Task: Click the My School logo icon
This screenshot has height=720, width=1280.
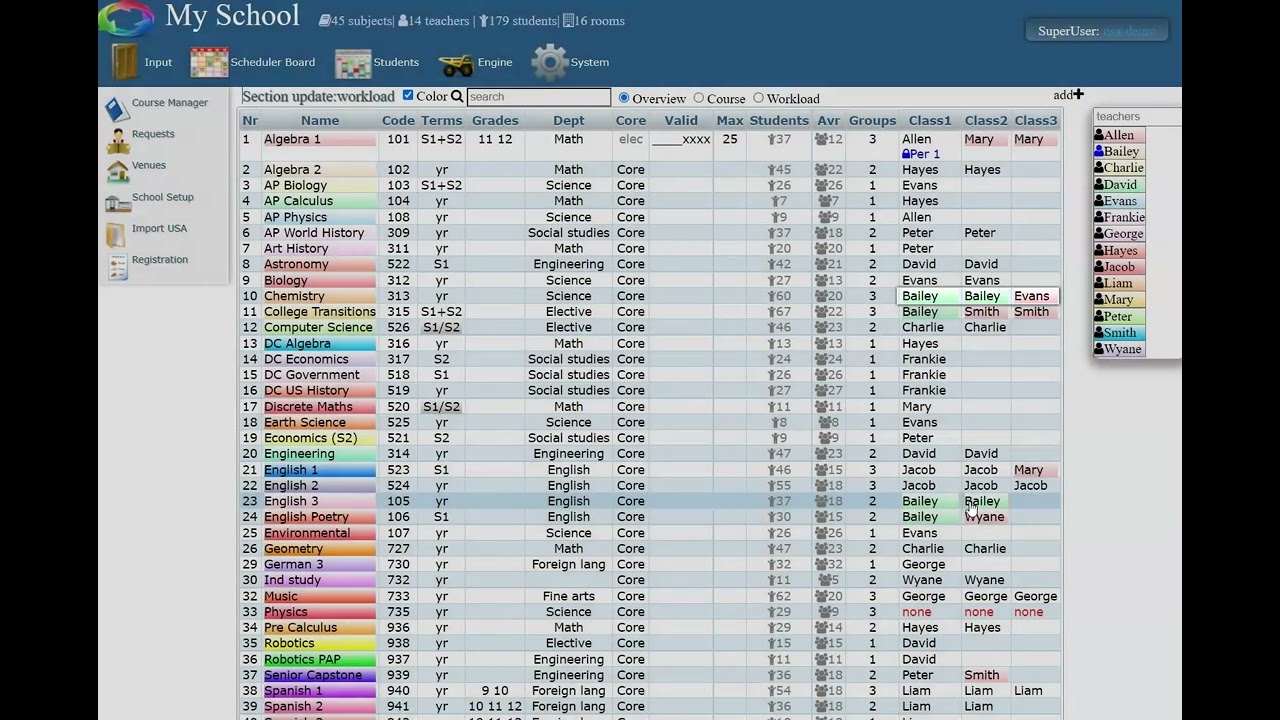Action: tap(126, 17)
